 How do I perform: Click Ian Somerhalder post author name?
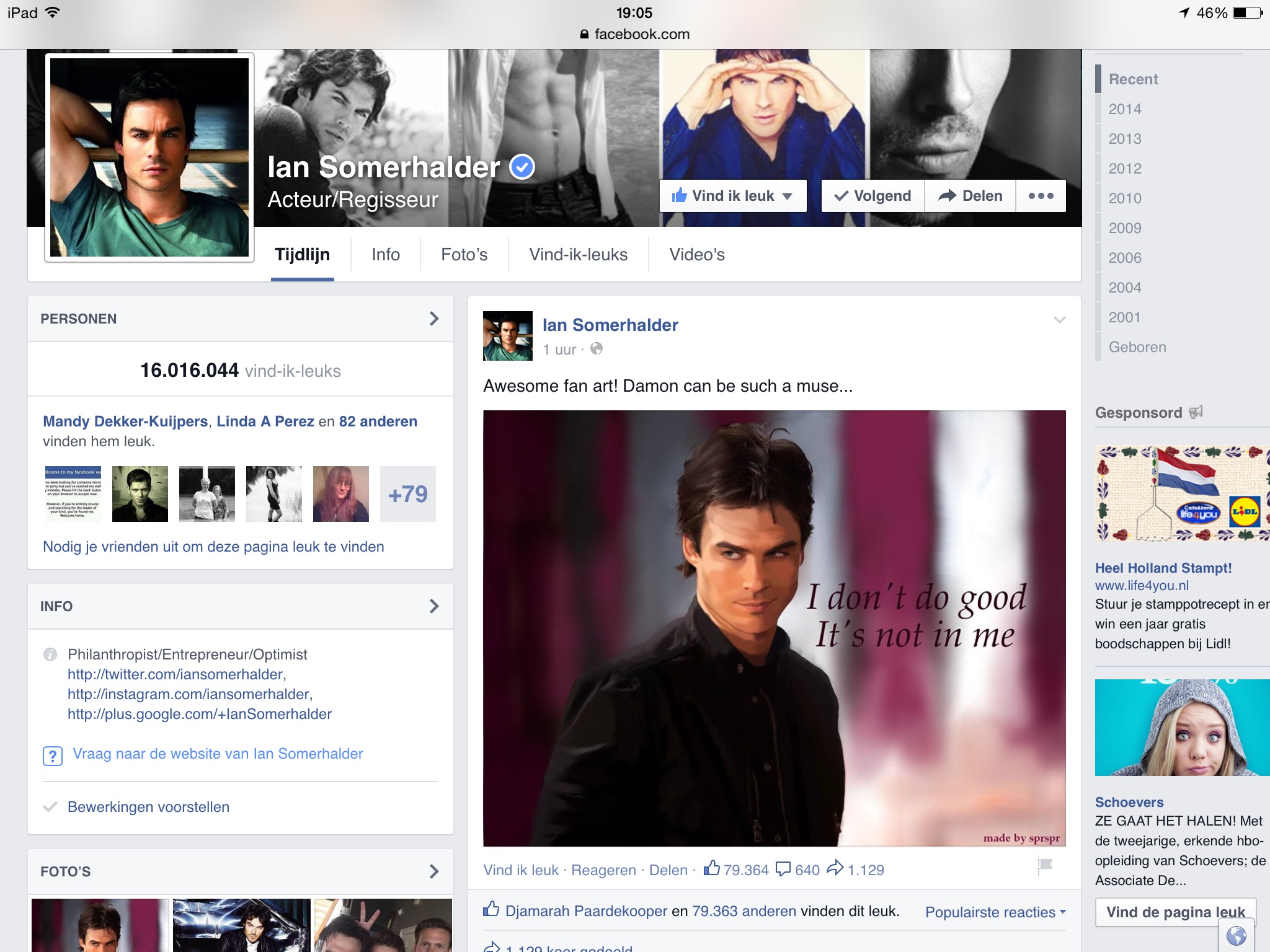point(610,325)
